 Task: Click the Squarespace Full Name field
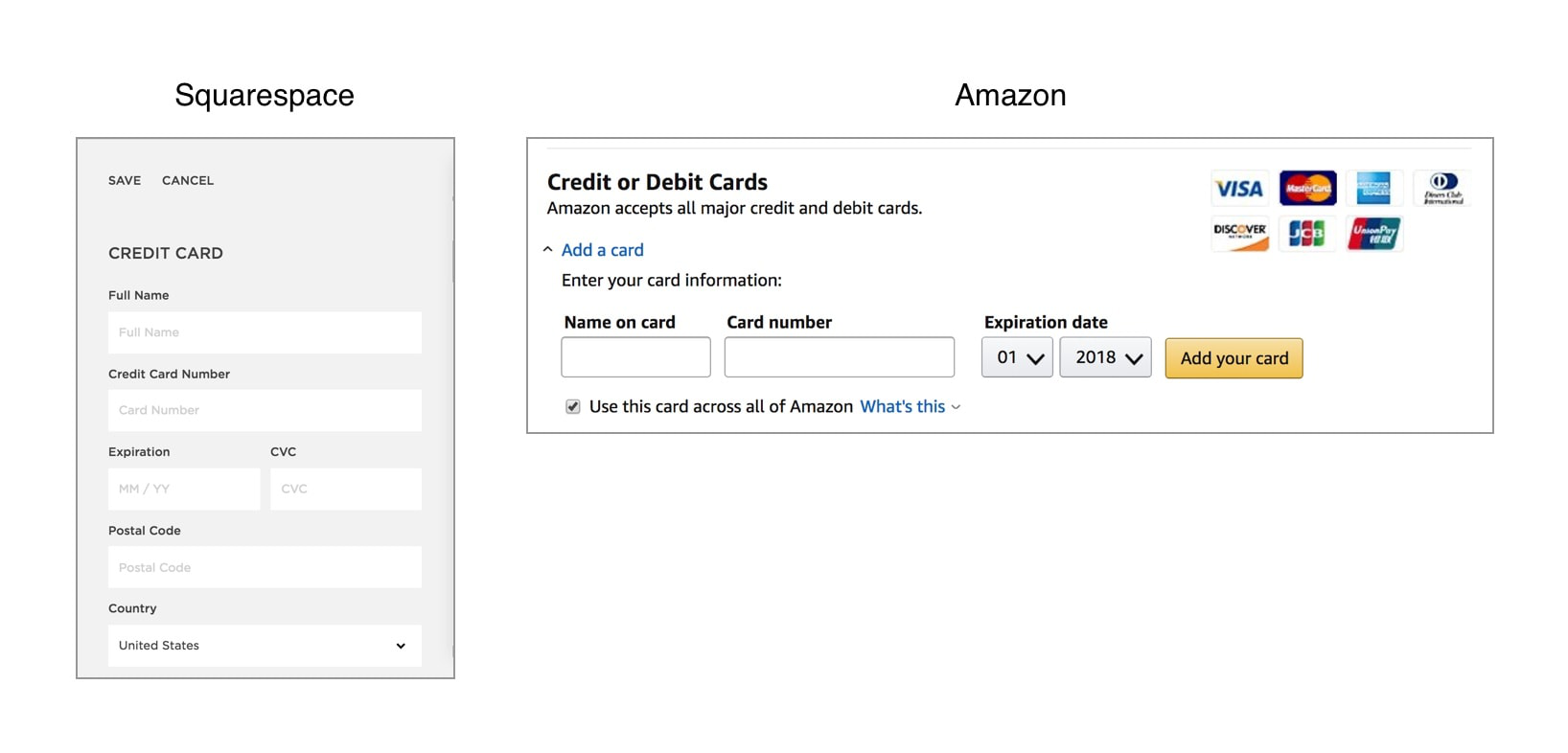(x=265, y=332)
